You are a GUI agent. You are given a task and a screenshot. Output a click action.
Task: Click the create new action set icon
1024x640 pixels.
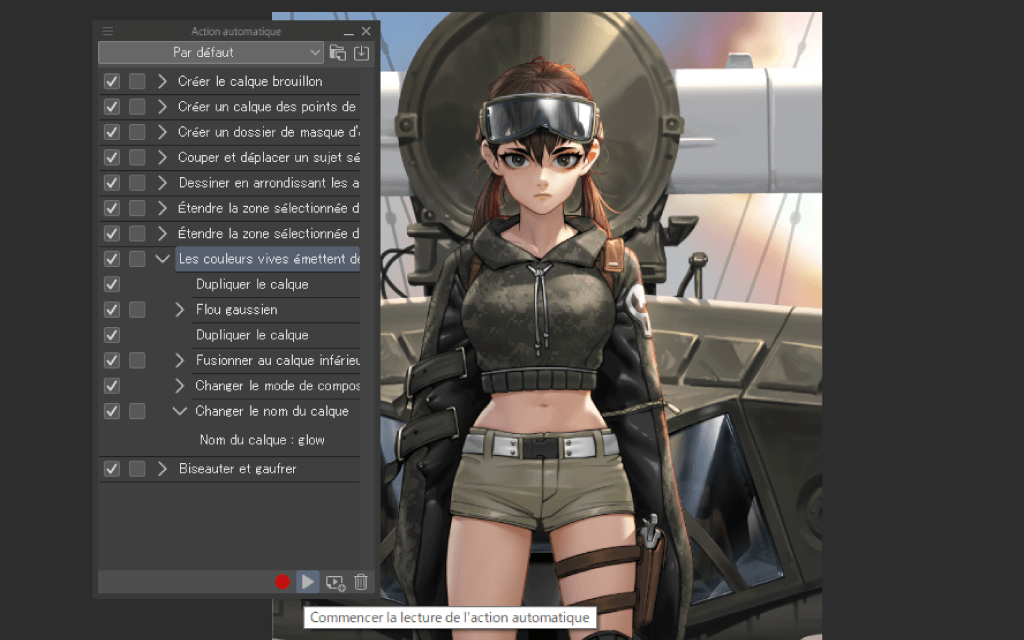338,53
